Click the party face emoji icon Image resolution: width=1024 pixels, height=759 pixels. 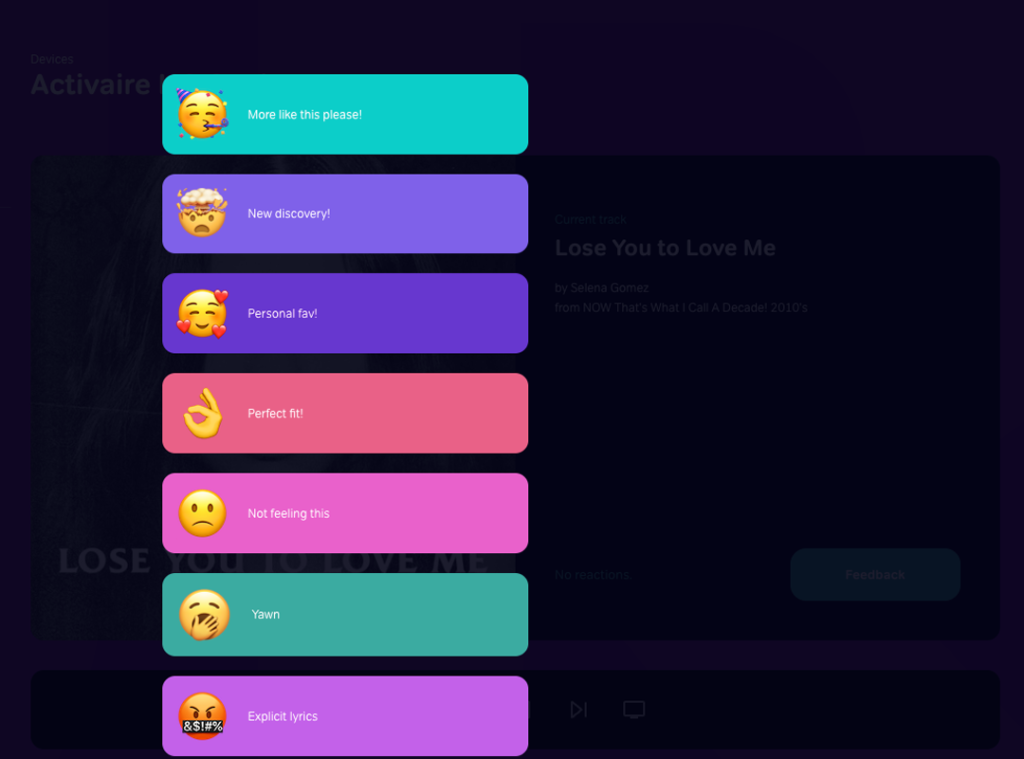(x=202, y=114)
